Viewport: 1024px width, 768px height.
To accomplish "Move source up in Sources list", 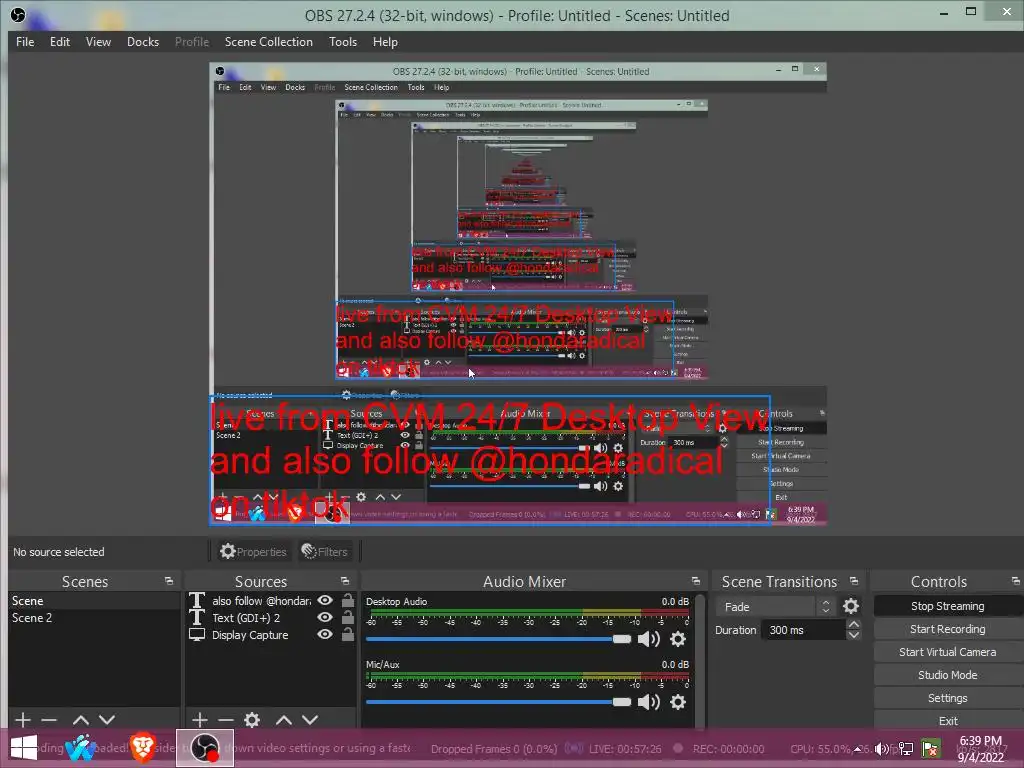I will click(x=283, y=720).
